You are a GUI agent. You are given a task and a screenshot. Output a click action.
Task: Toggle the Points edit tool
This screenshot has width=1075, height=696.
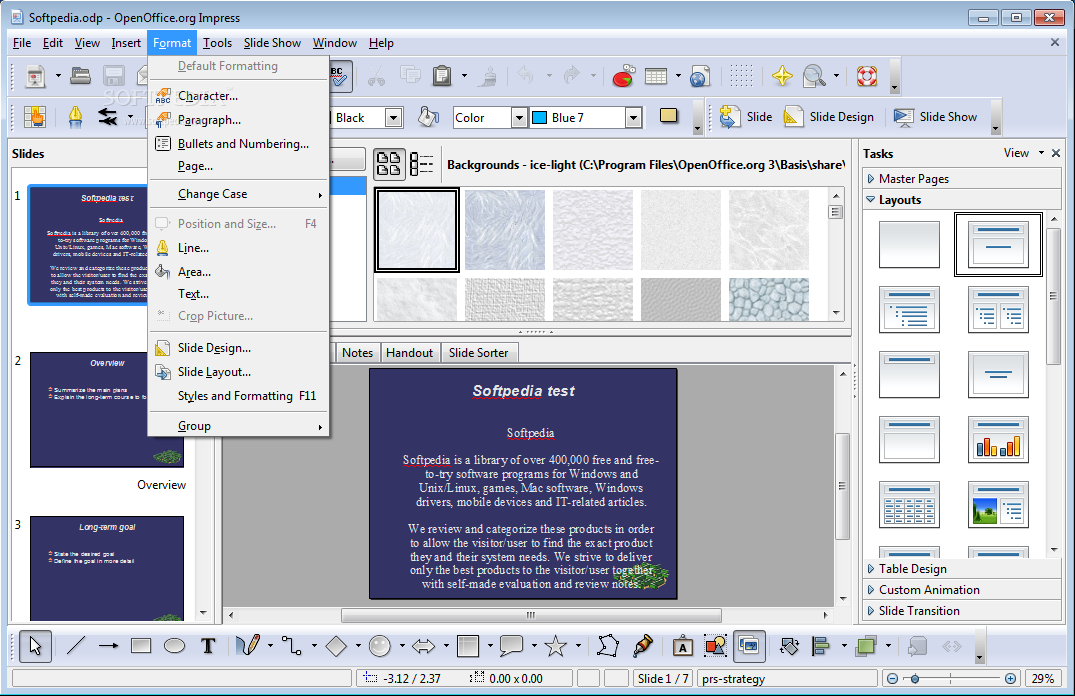pos(608,646)
